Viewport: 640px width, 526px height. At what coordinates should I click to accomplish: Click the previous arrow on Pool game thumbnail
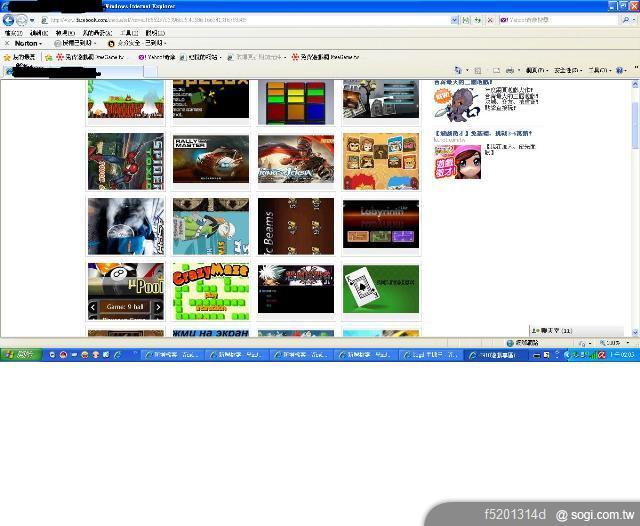pos(93,308)
